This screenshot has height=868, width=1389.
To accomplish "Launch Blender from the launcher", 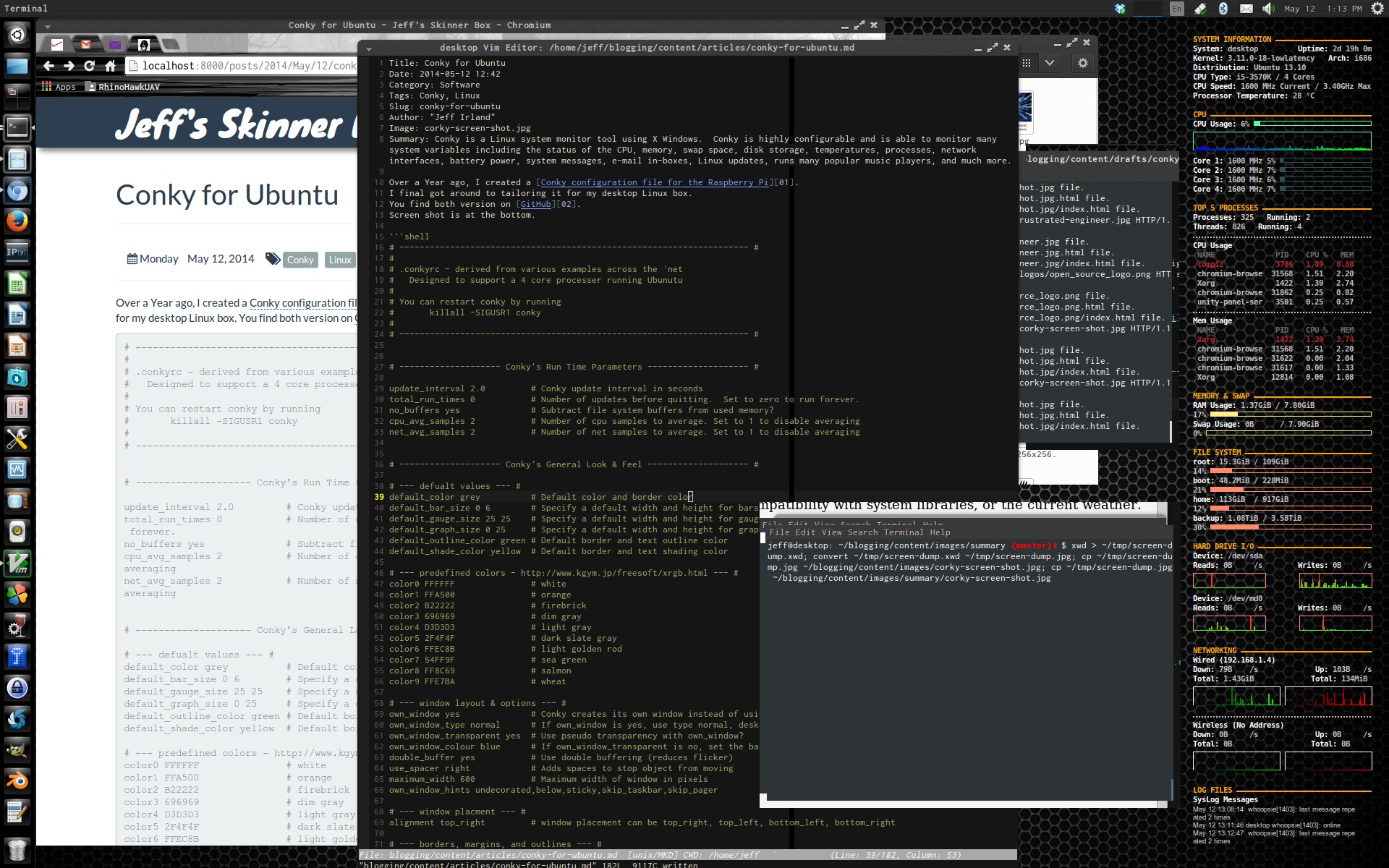I will pyautogui.click(x=17, y=780).
